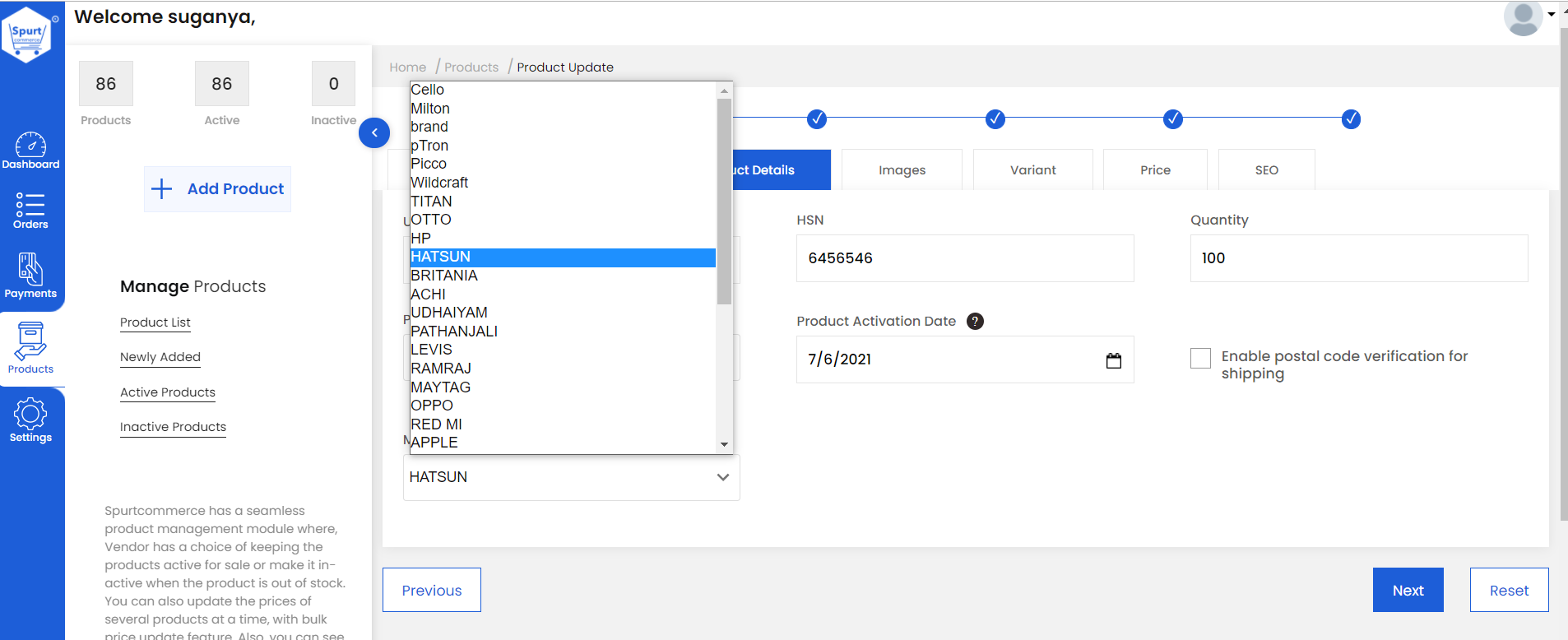
Task: Enable postal code verification for shipping
Action: pyautogui.click(x=1200, y=358)
